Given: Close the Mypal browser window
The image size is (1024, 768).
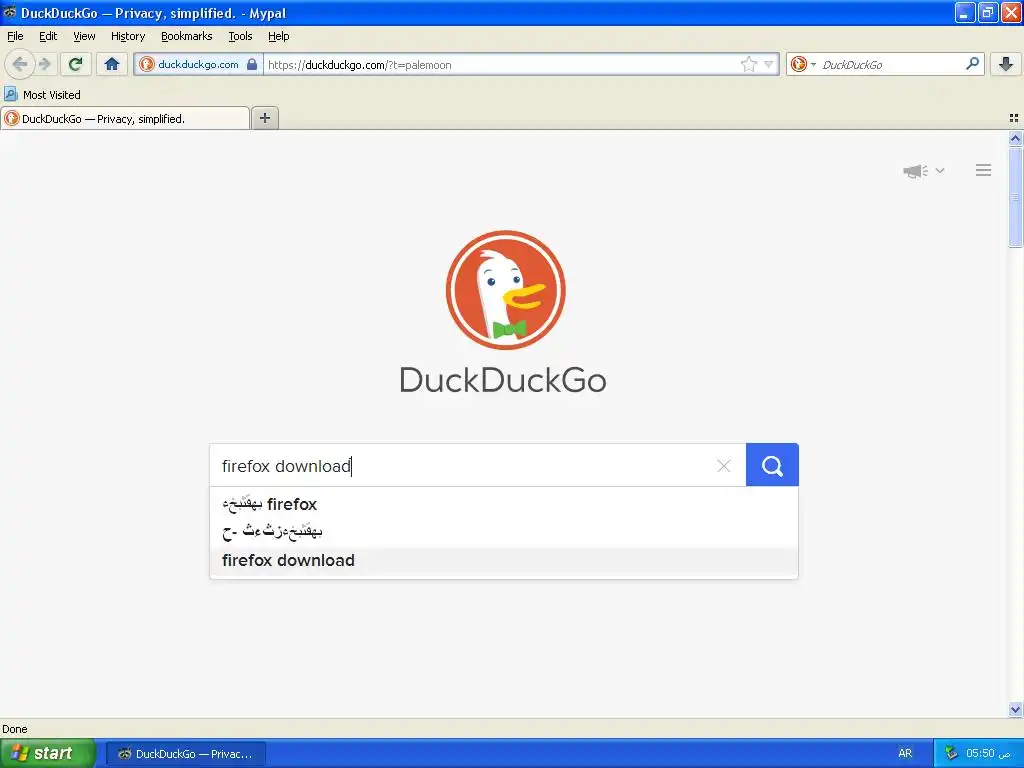Looking at the screenshot, I should pyautogui.click(x=1010, y=12).
